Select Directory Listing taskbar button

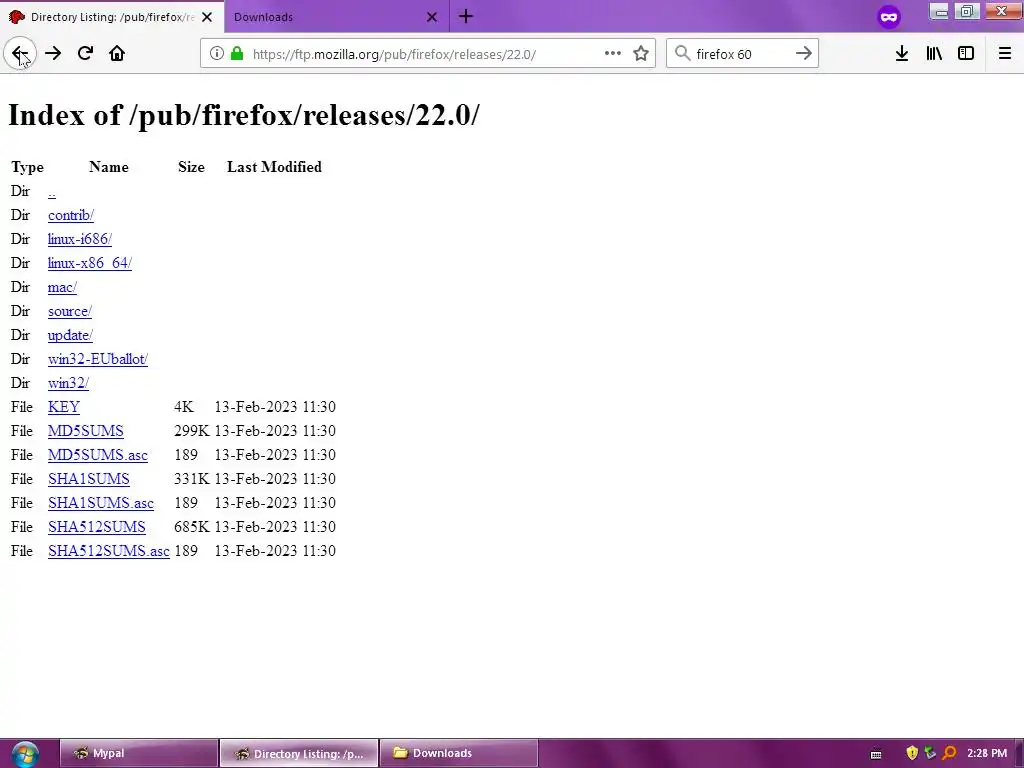point(298,753)
